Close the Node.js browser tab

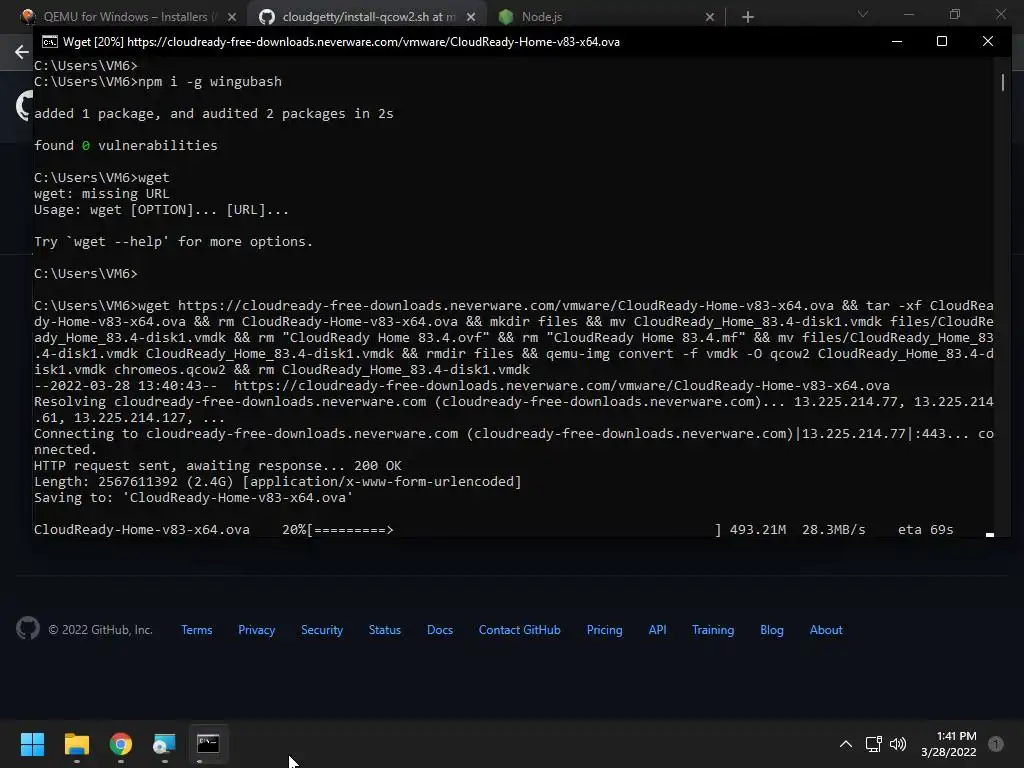point(710,17)
